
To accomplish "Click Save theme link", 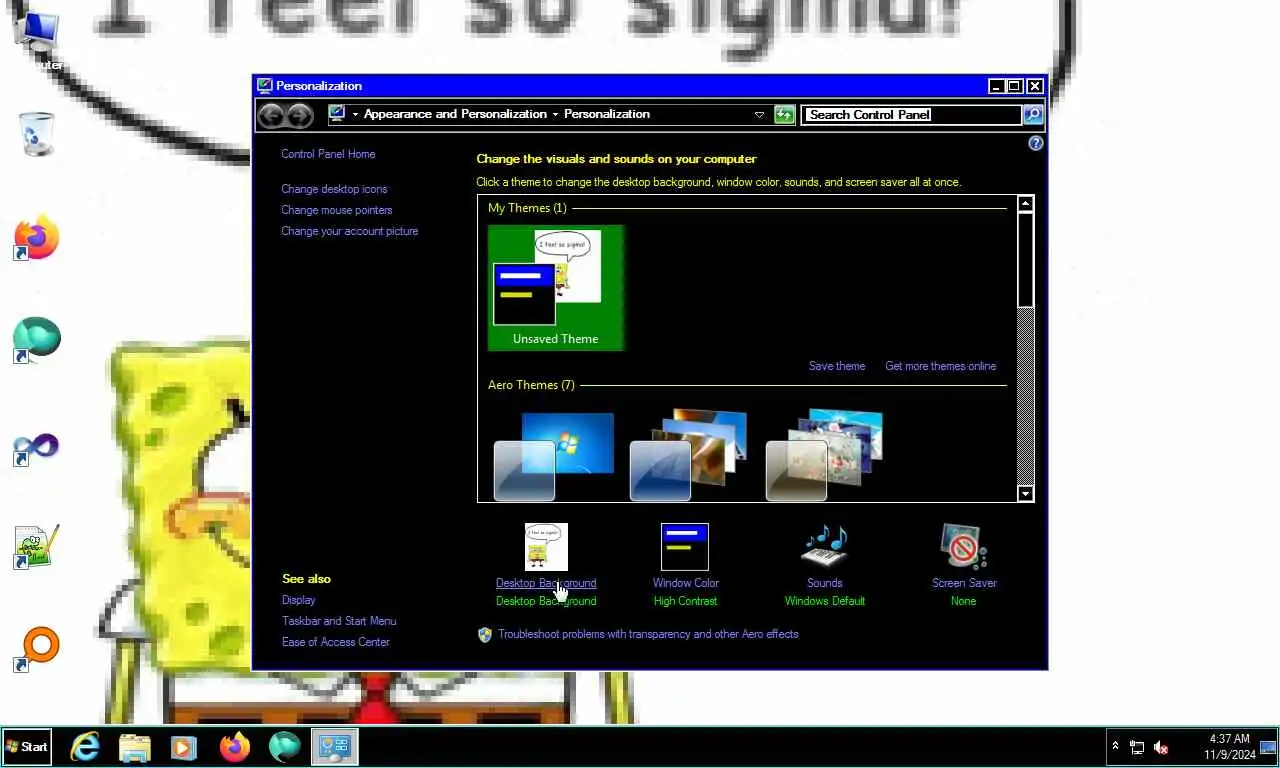I will click(837, 366).
